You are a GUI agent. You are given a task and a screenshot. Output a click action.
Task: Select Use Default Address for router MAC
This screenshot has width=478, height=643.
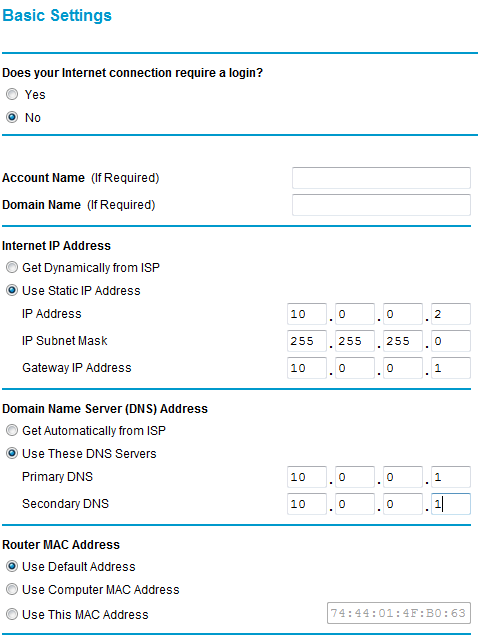click(12, 566)
